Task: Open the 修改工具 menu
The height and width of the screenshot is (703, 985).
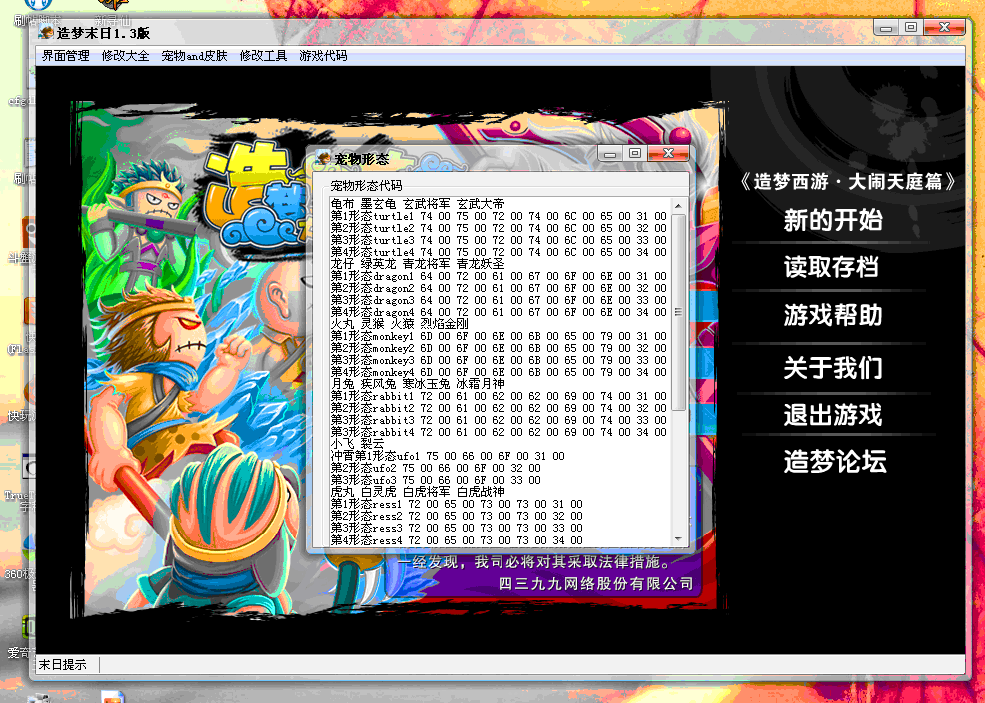Action: point(263,56)
